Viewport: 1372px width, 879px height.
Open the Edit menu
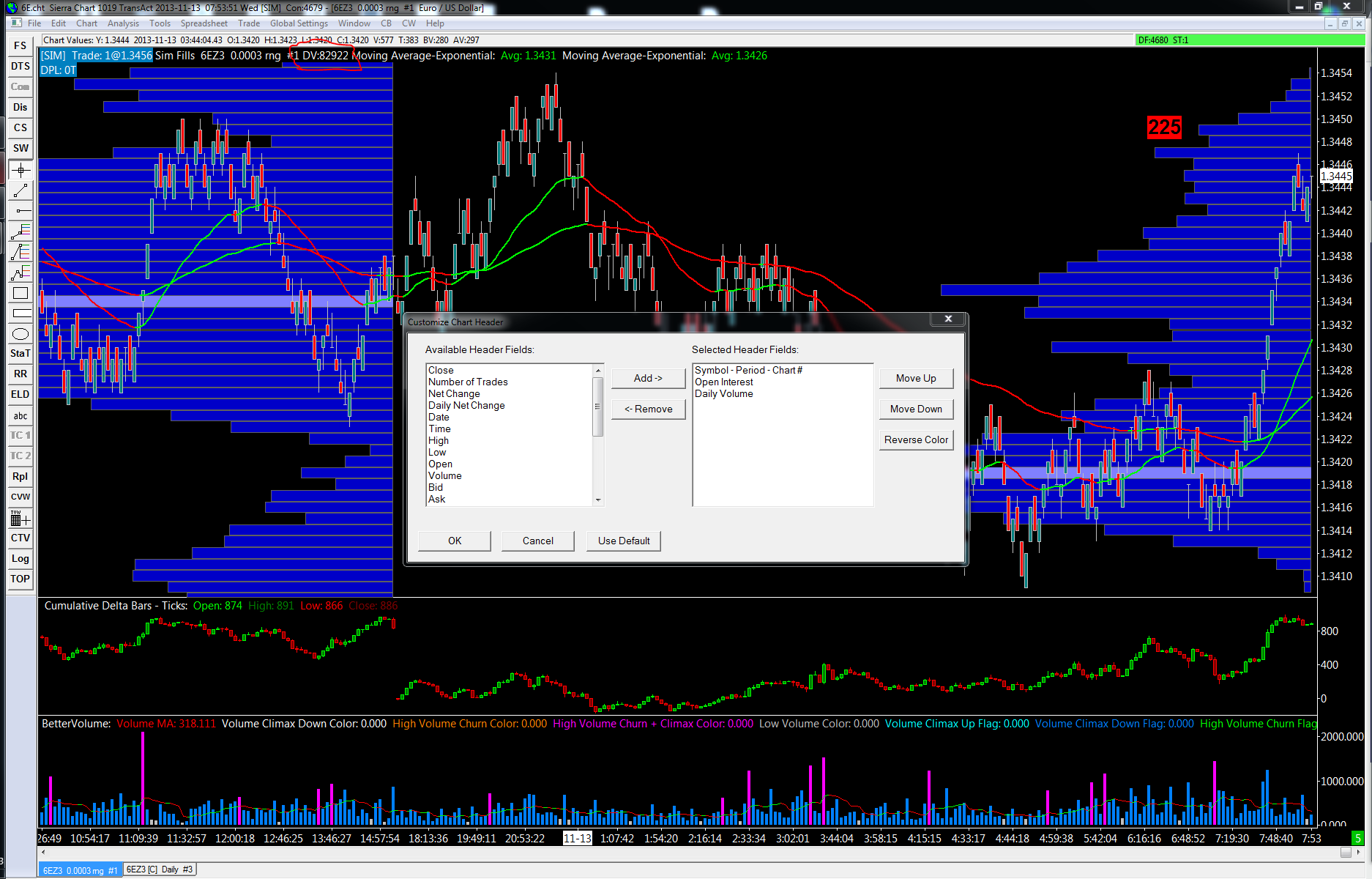pyautogui.click(x=59, y=23)
